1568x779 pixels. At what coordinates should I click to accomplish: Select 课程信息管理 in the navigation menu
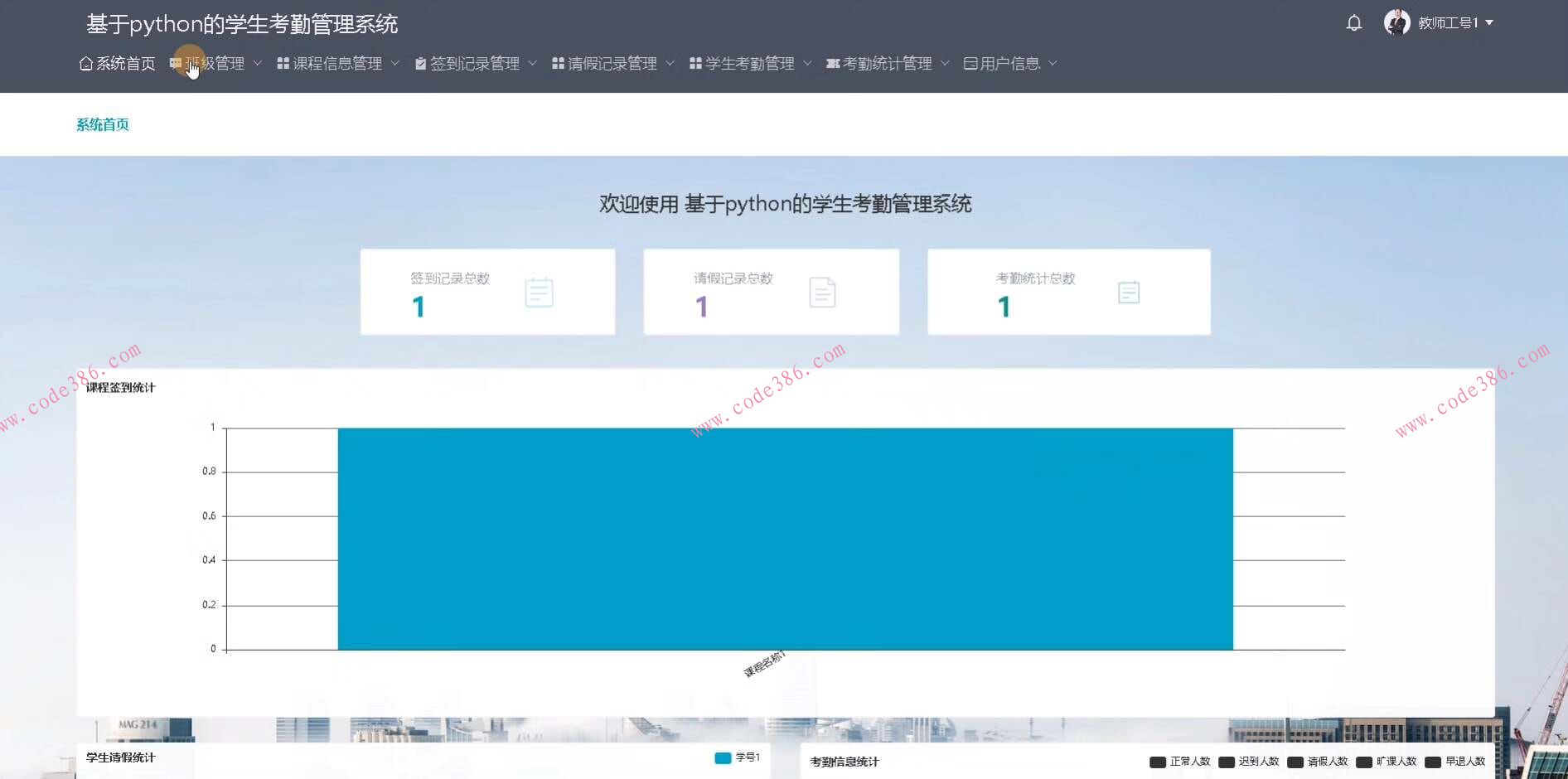(x=336, y=62)
